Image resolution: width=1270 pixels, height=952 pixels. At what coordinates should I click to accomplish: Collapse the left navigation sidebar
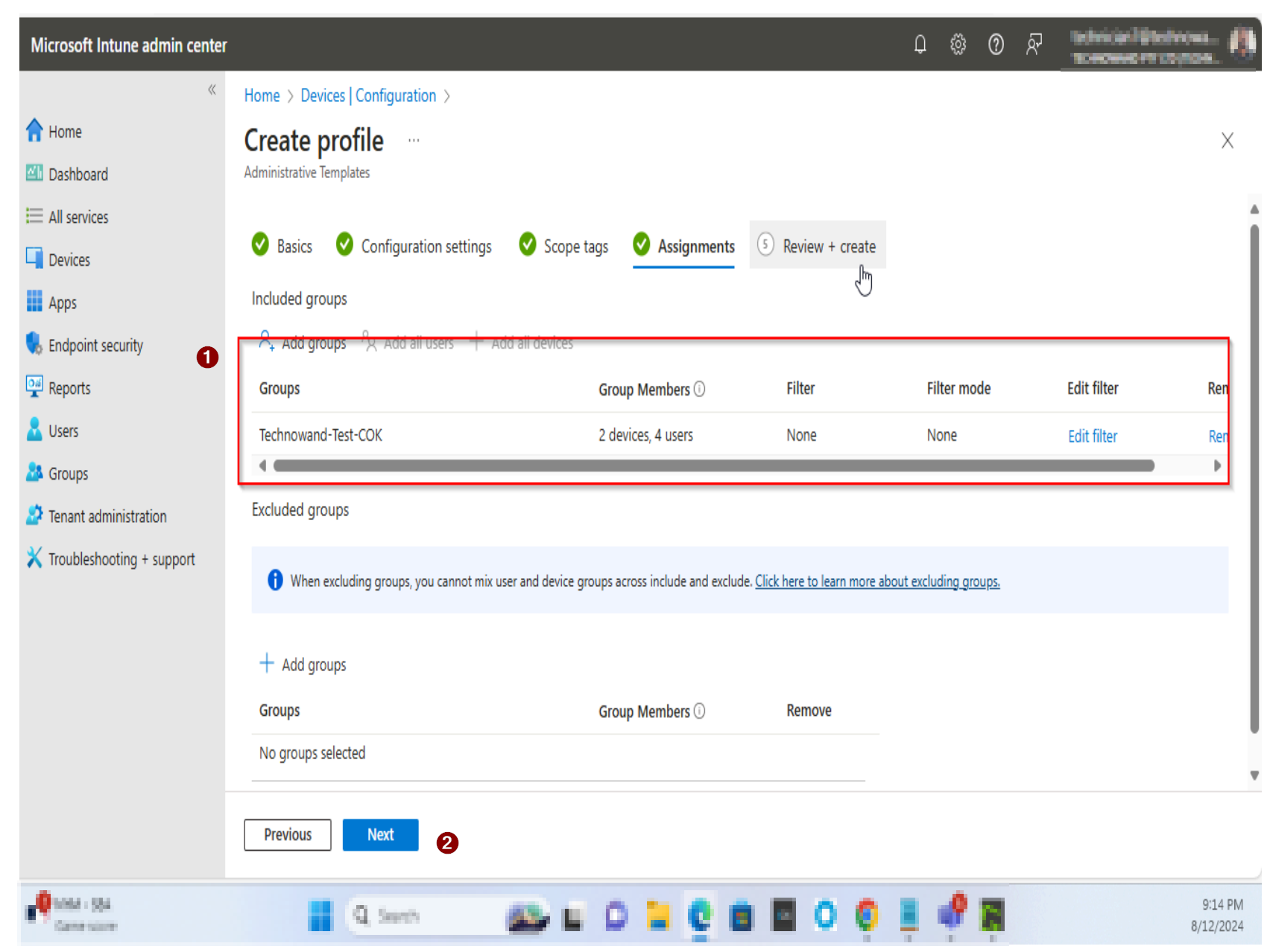(212, 90)
